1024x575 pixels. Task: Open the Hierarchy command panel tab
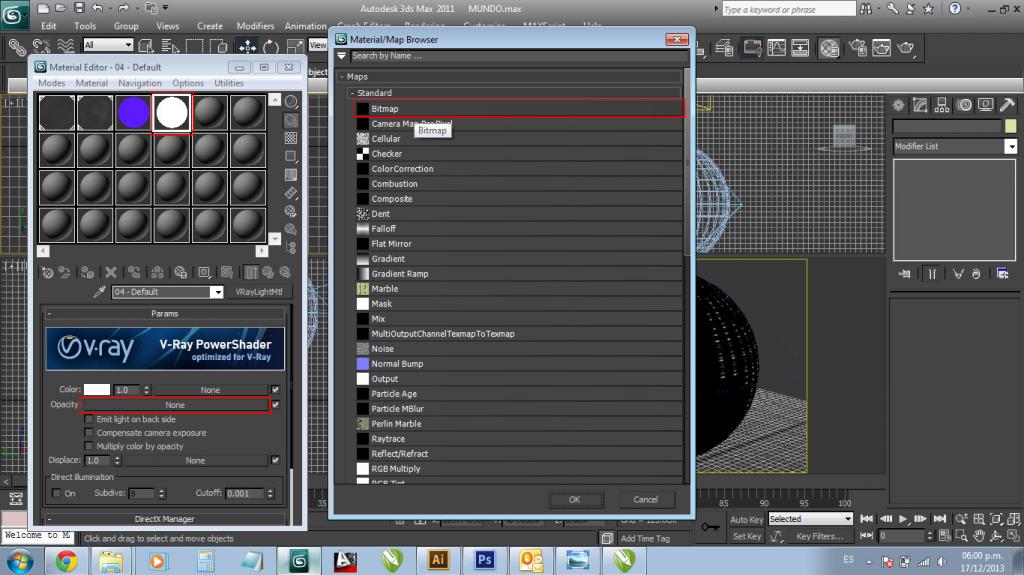click(942, 105)
